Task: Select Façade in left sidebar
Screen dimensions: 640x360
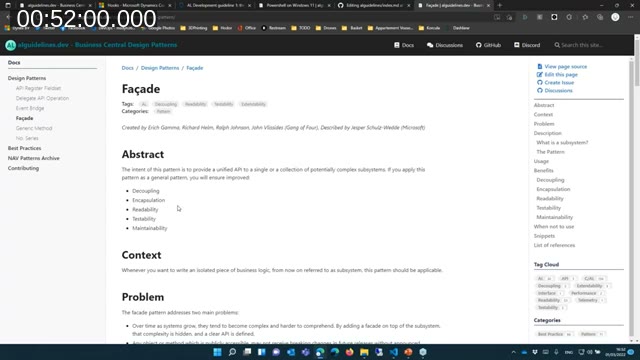Action: click(x=24, y=118)
